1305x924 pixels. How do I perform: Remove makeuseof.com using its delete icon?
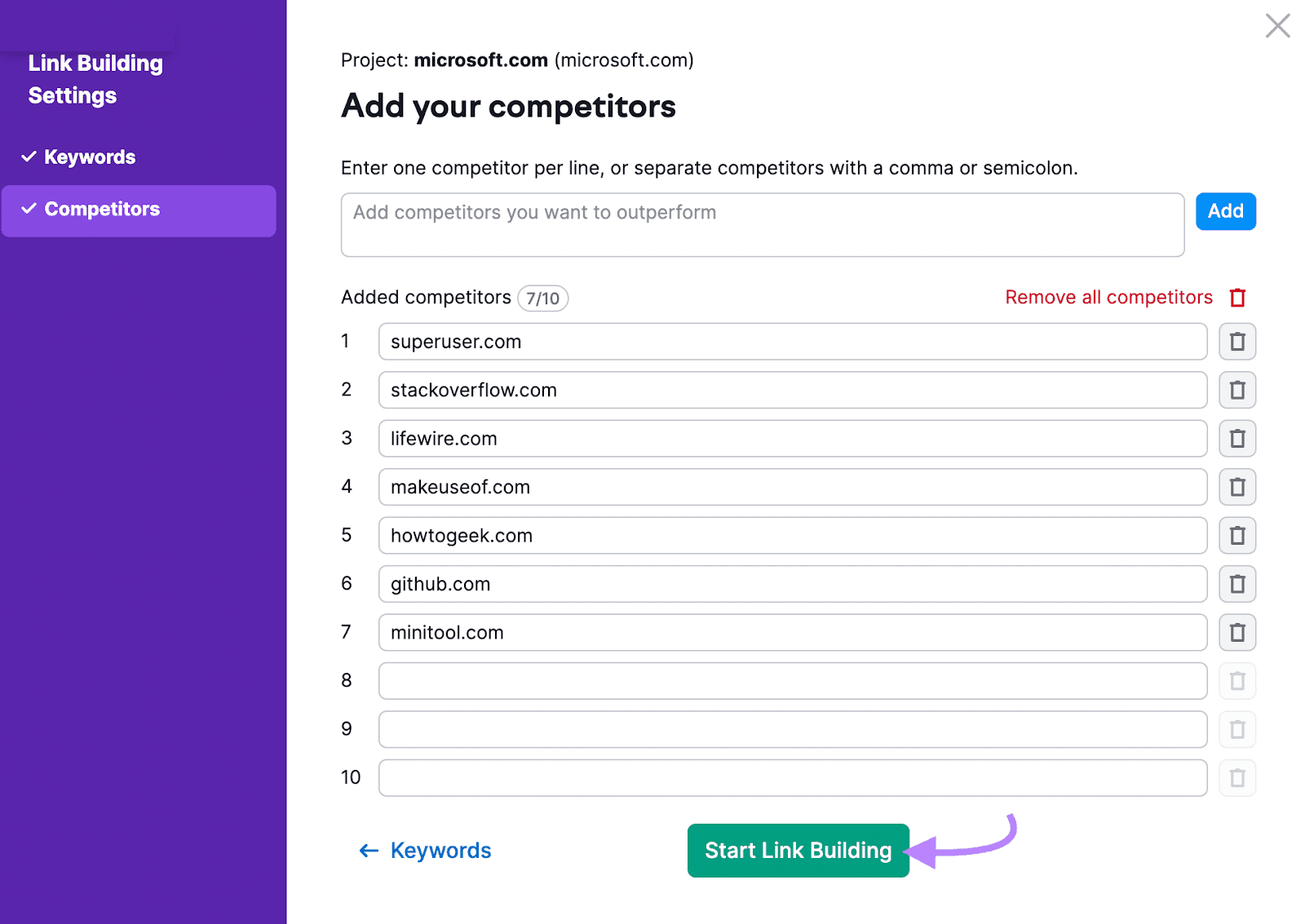[x=1237, y=487]
